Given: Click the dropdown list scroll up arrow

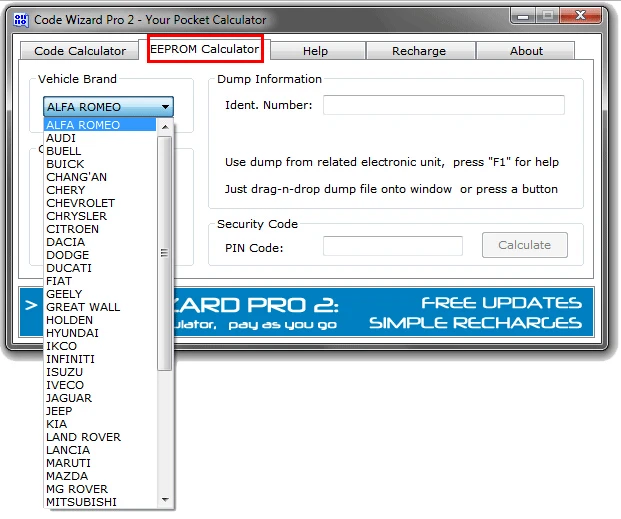Looking at the screenshot, I should pyautogui.click(x=165, y=127).
